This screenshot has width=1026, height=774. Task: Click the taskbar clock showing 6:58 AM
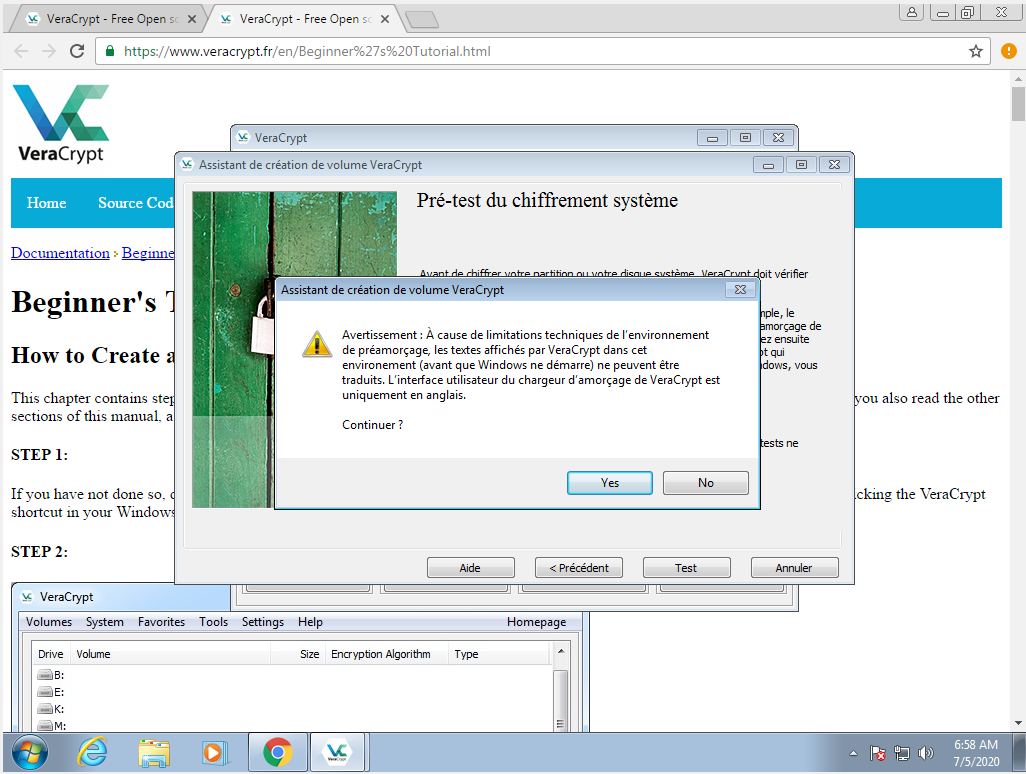click(x=976, y=752)
